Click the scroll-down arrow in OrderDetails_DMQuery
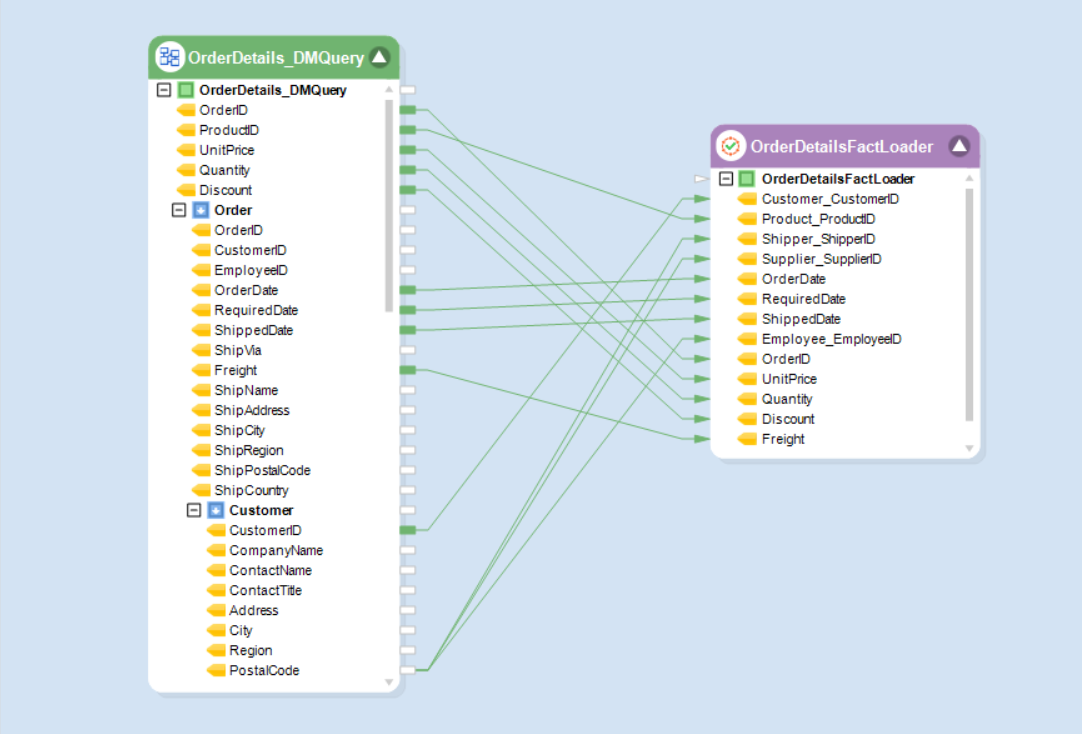The width and height of the screenshot is (1082, 734). click(x=389, y=682)
